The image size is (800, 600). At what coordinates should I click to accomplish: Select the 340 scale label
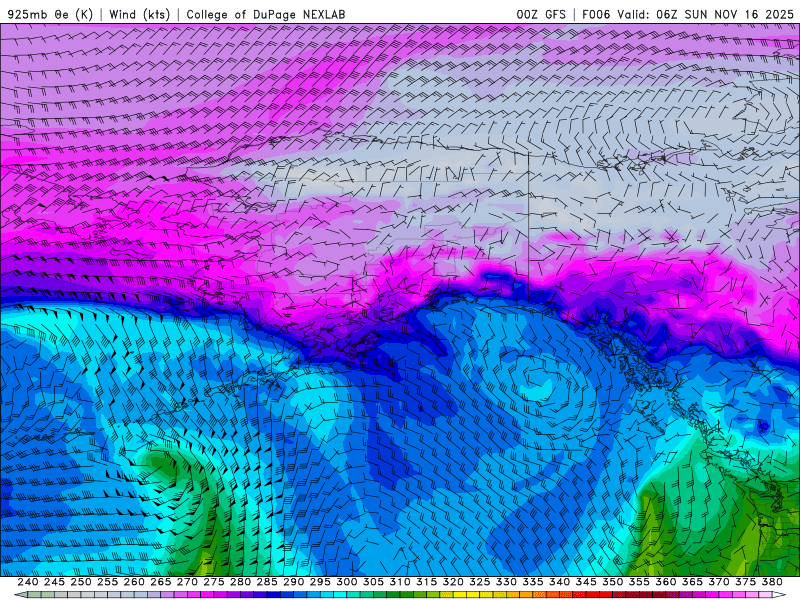pos(559,582)
